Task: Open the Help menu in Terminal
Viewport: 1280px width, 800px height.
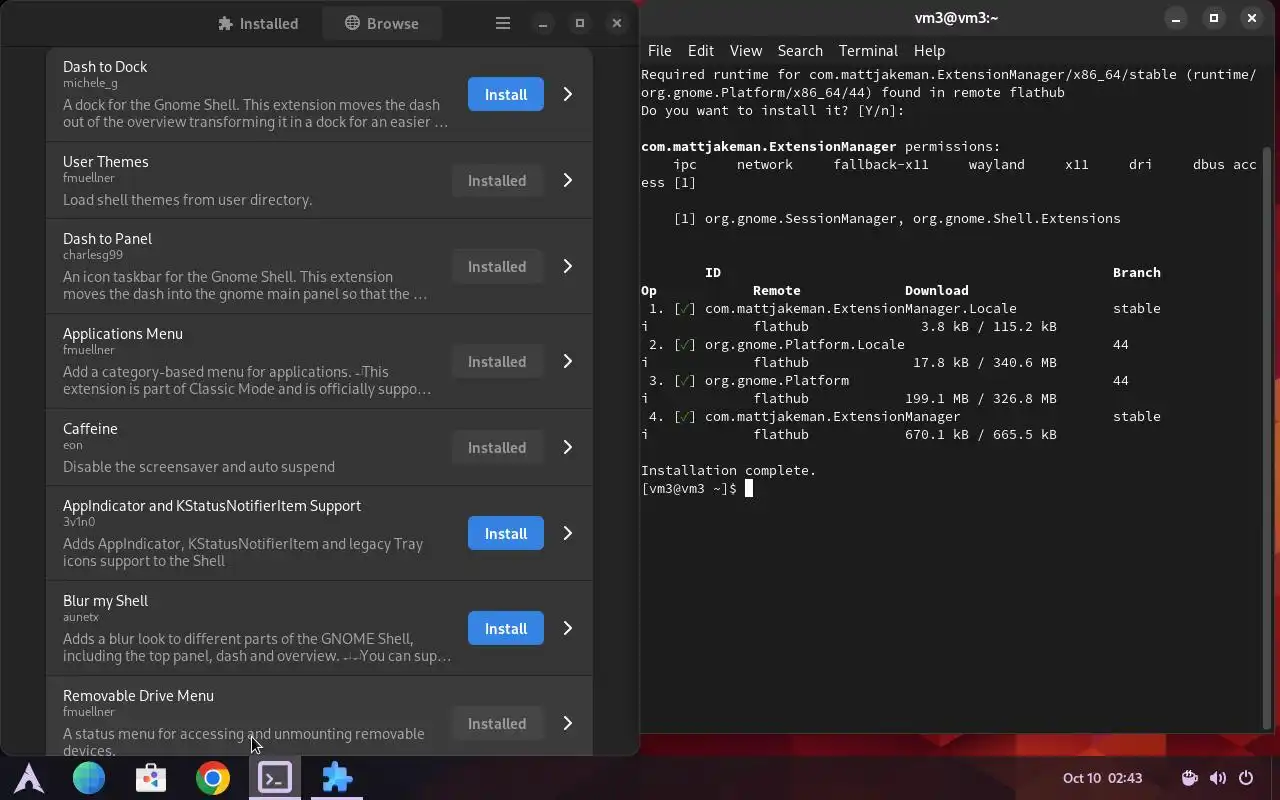Action: 928,50
